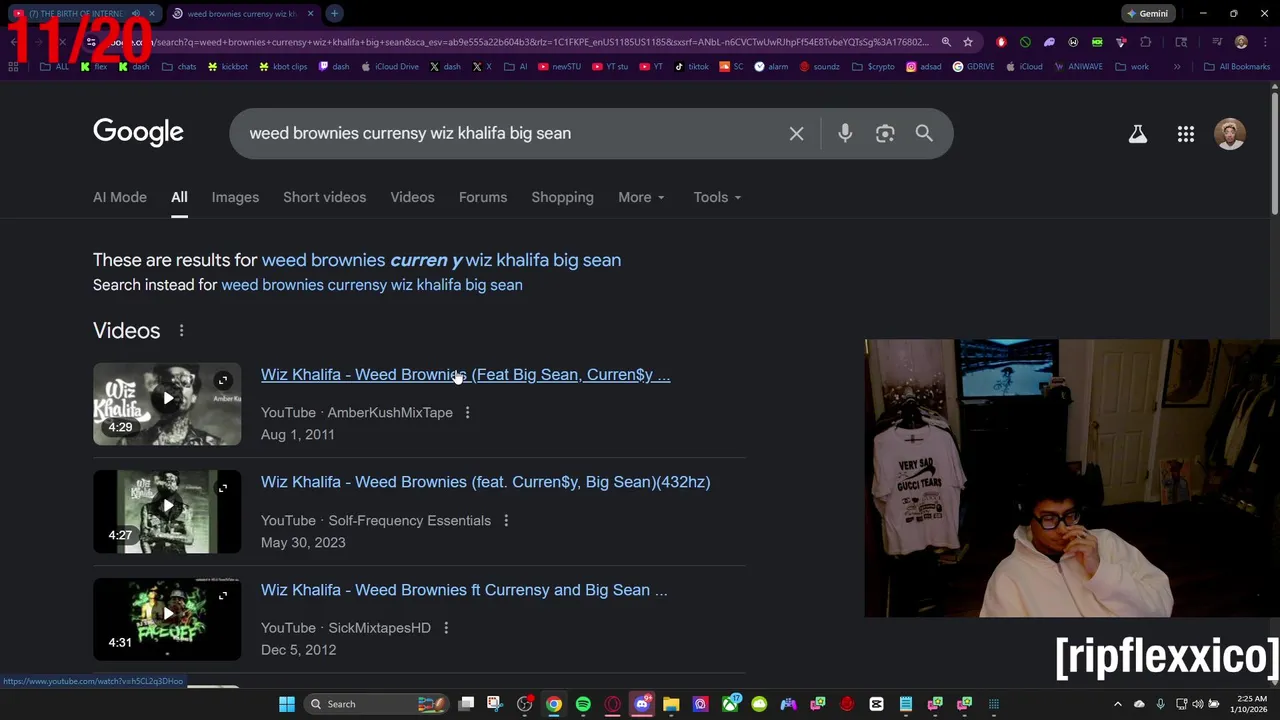Open options for the Solf-Frequency Essentials result

click(506, 520)
